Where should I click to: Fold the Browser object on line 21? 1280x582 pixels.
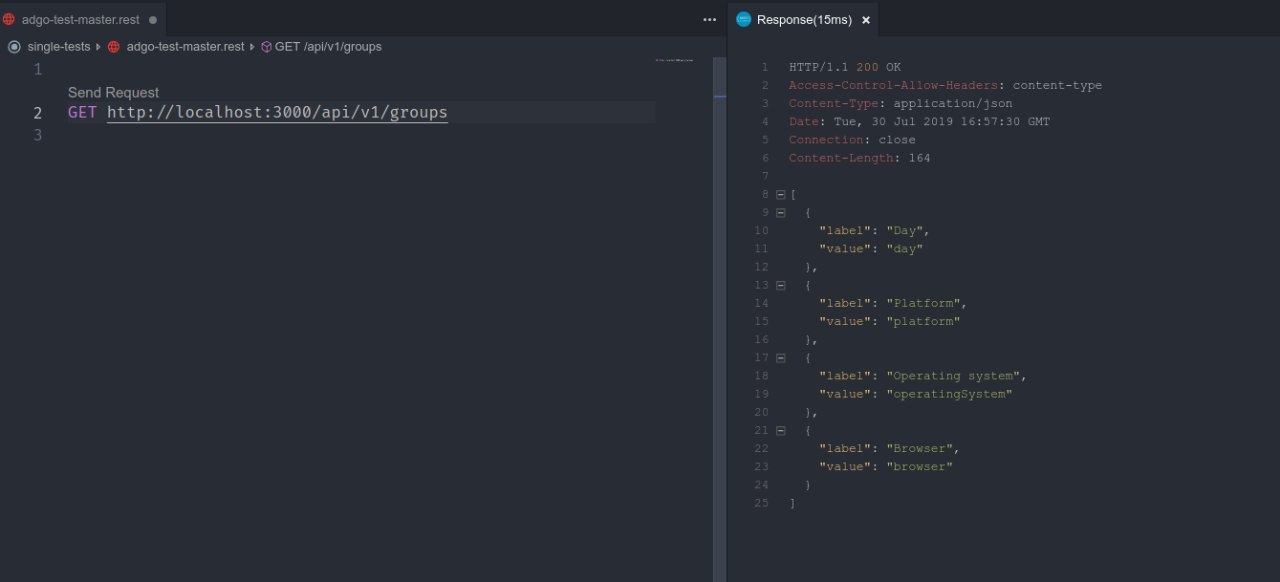coord(781,430)
